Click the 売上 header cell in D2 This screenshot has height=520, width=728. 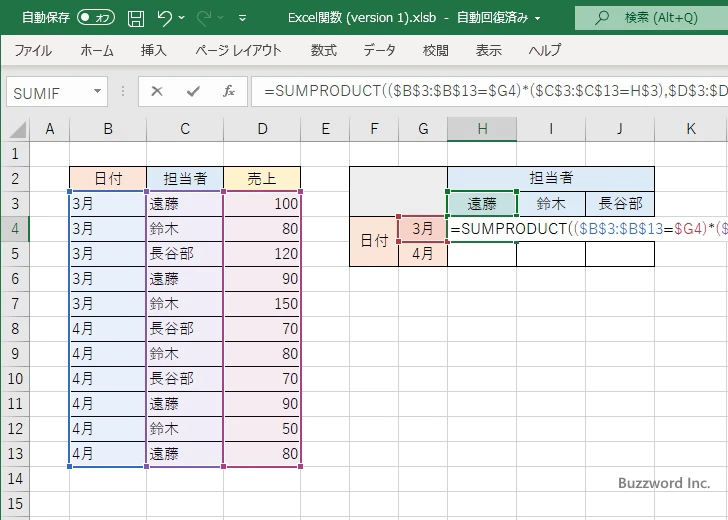click(262, 179)
